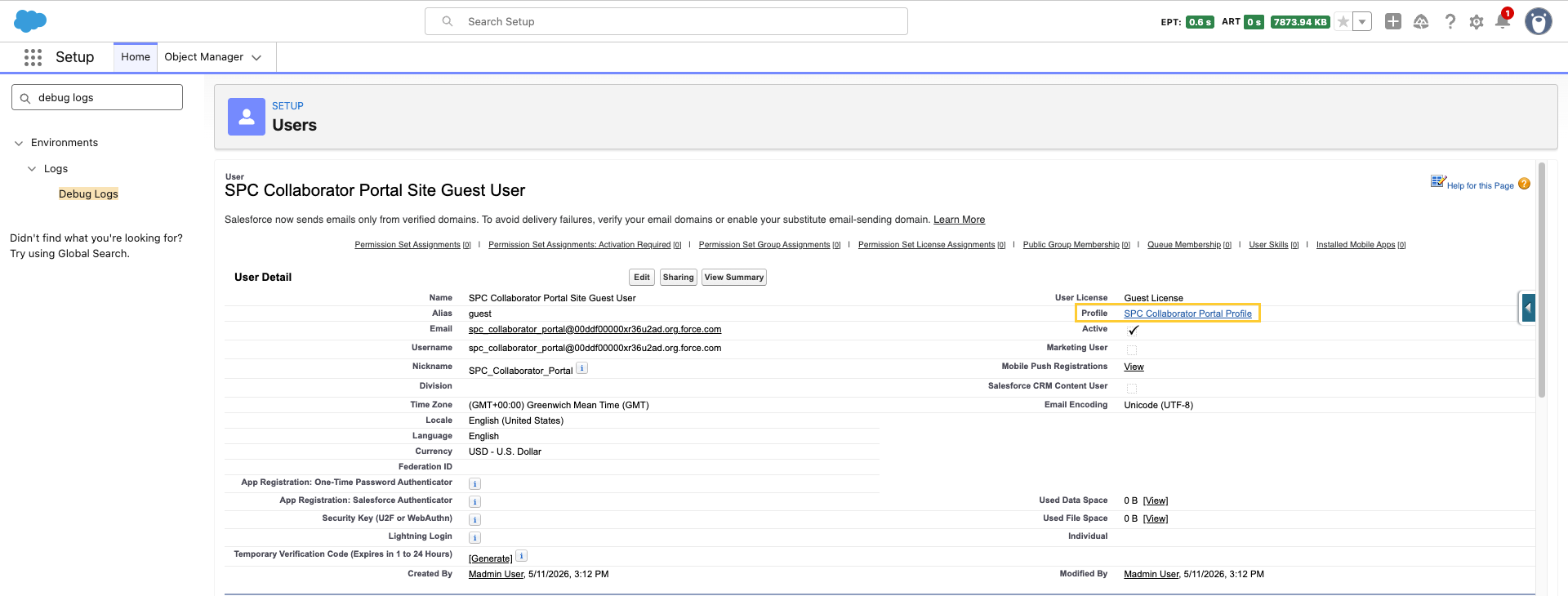This screenshot has width=1568, height=596.
Task: Open Public Group Membership link
Action: click(x=1071, y=245)
